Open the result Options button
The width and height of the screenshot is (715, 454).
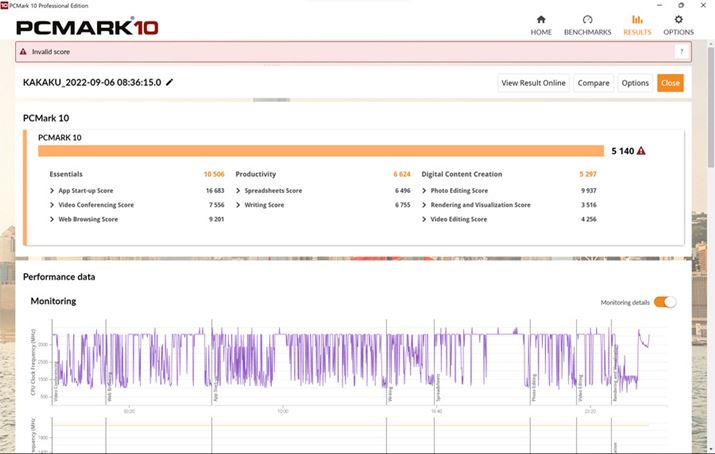635,83
